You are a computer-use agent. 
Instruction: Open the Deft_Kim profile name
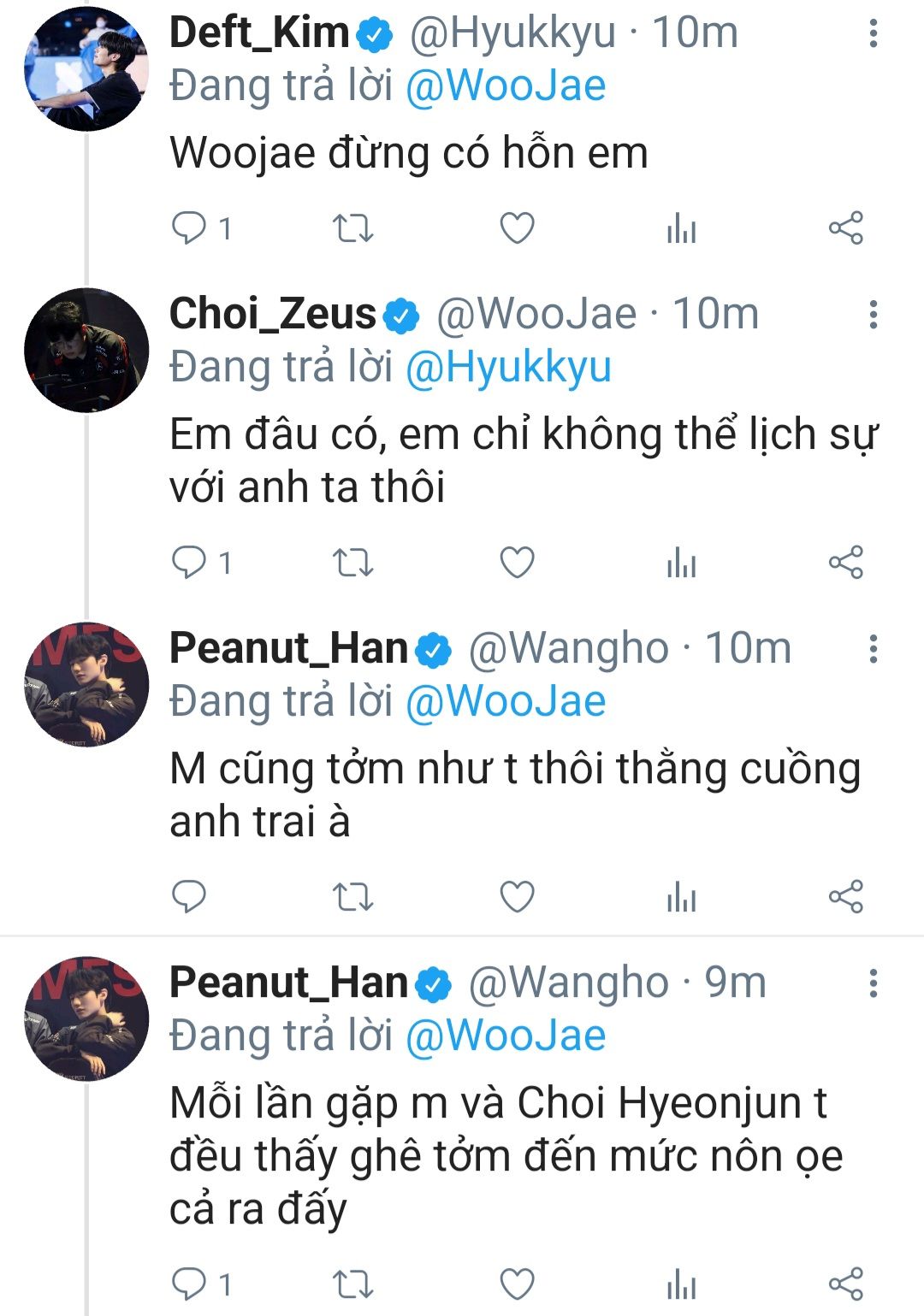click(x=259, y=32)
